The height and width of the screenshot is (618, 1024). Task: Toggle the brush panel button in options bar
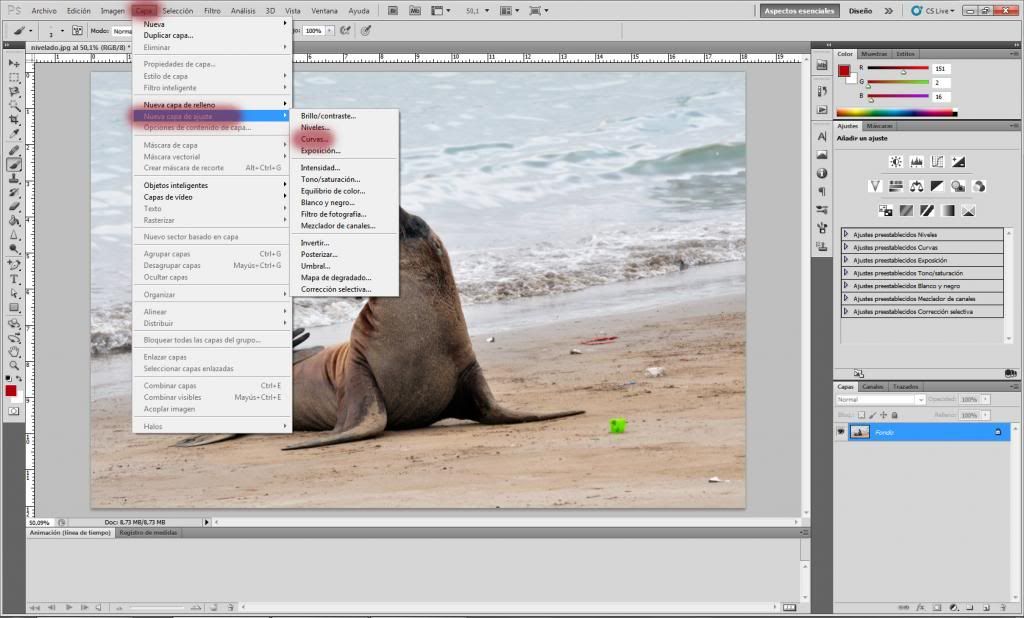77,31
